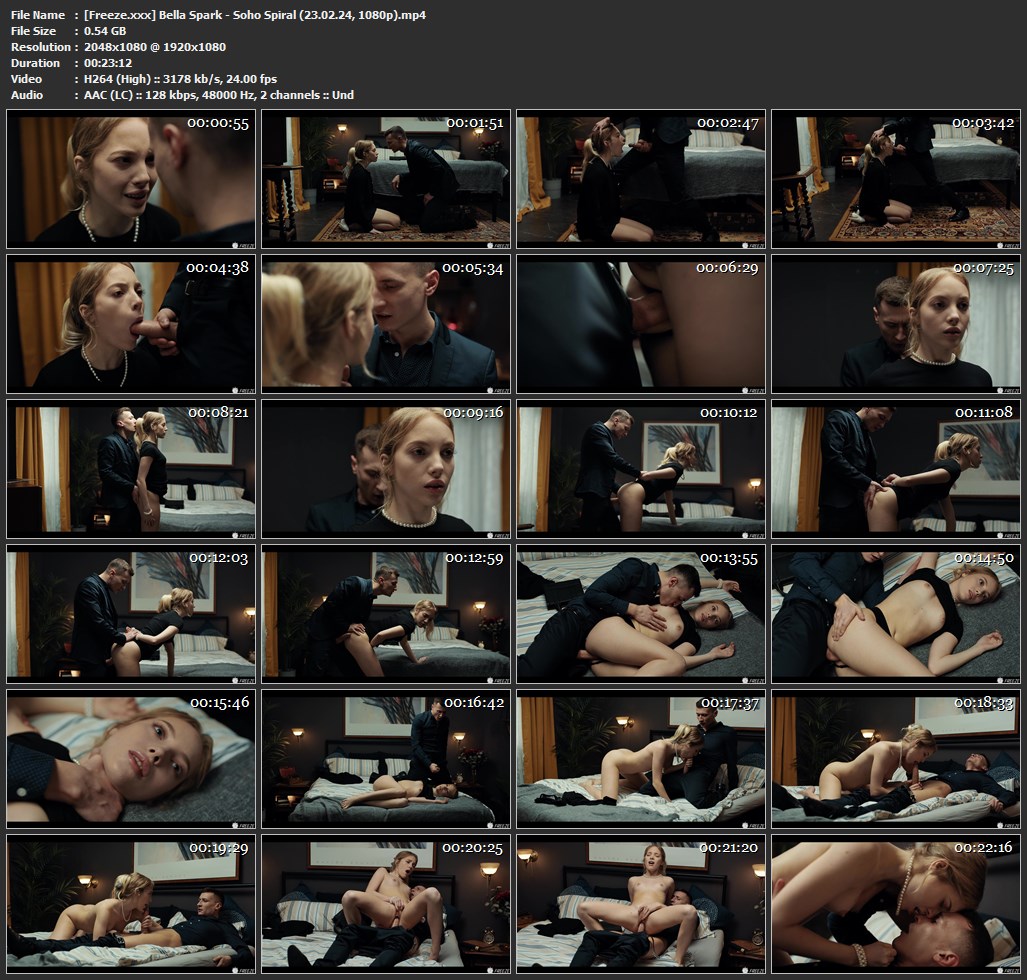This screenshot has height=980, width=1027.
Task: Click the Duration value 00:23:12
Action: pos(108,63)
